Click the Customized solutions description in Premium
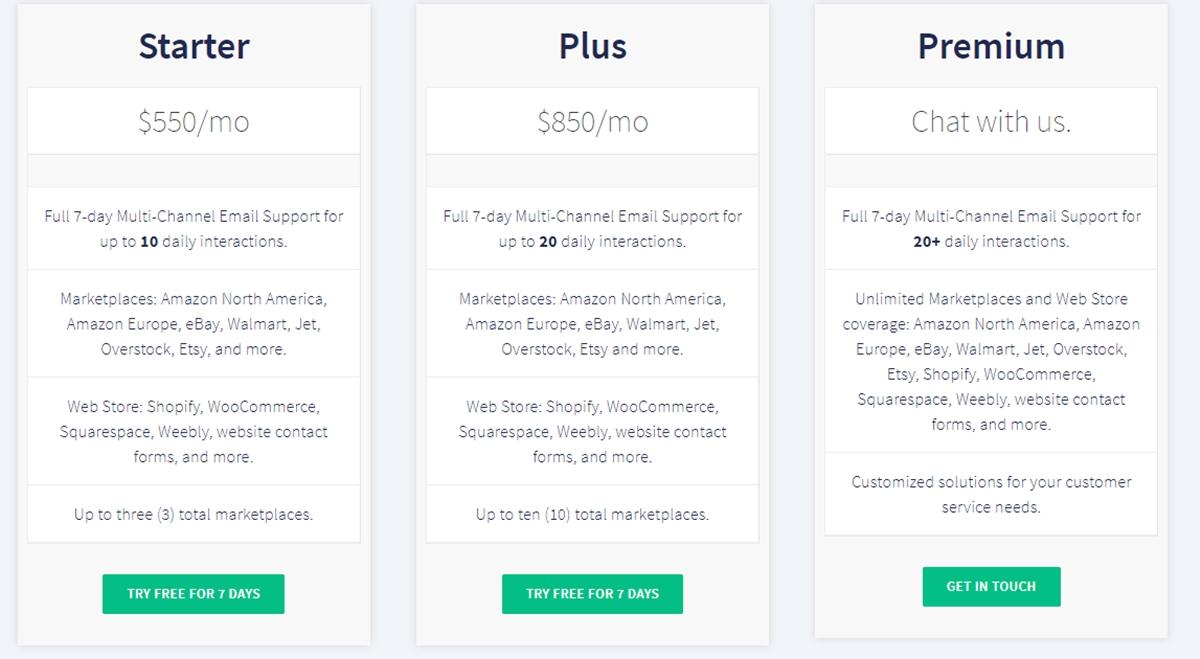 pos(991,494)
